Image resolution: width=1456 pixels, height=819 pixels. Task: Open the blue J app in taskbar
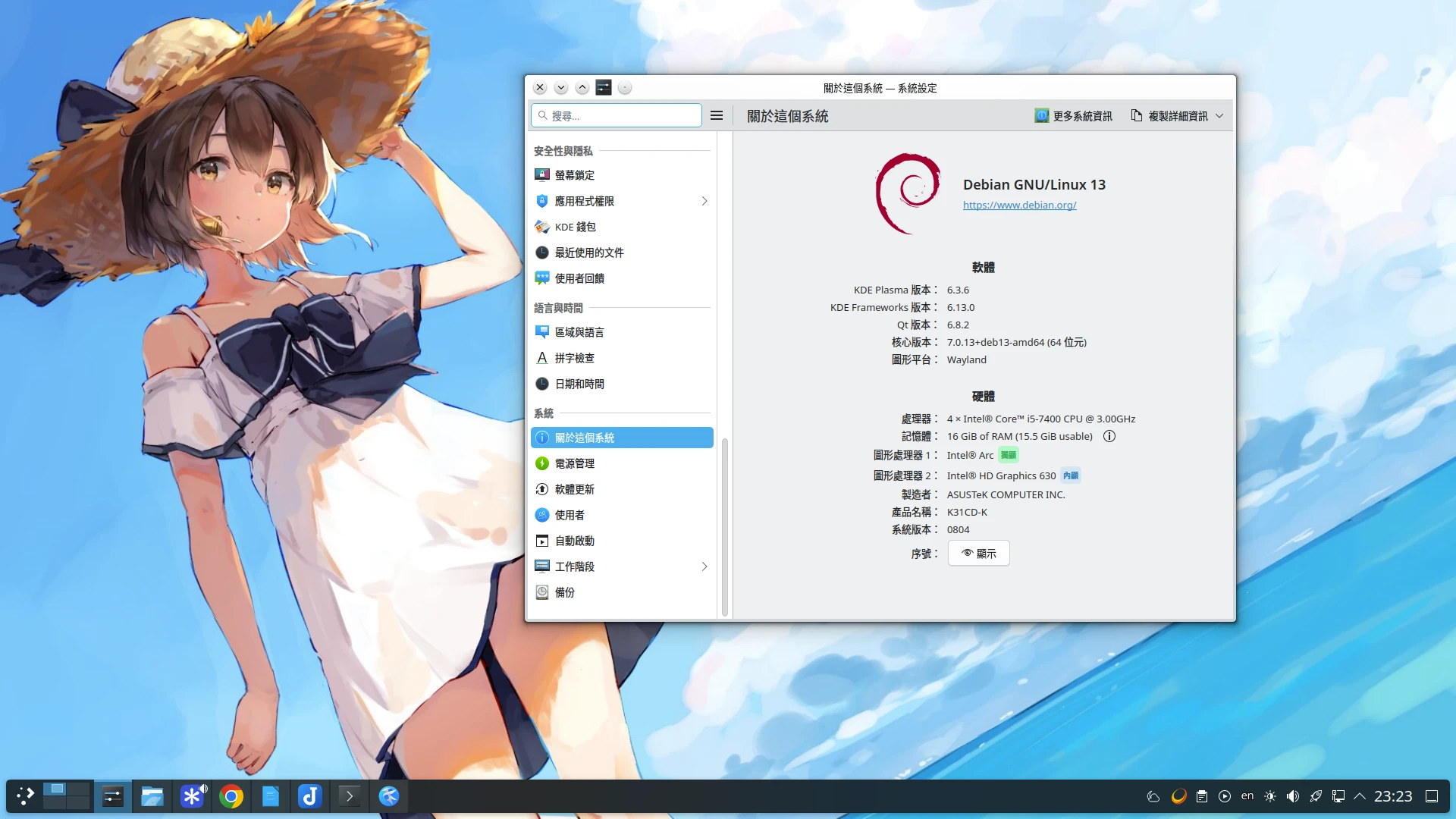[x=310, y=796]
